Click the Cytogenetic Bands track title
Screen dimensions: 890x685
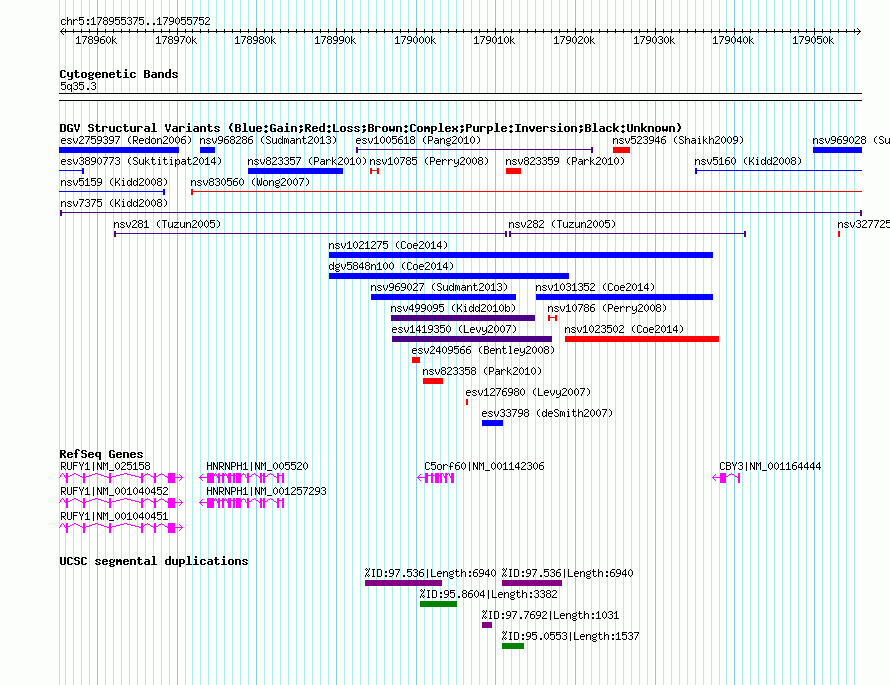(119, 74)
